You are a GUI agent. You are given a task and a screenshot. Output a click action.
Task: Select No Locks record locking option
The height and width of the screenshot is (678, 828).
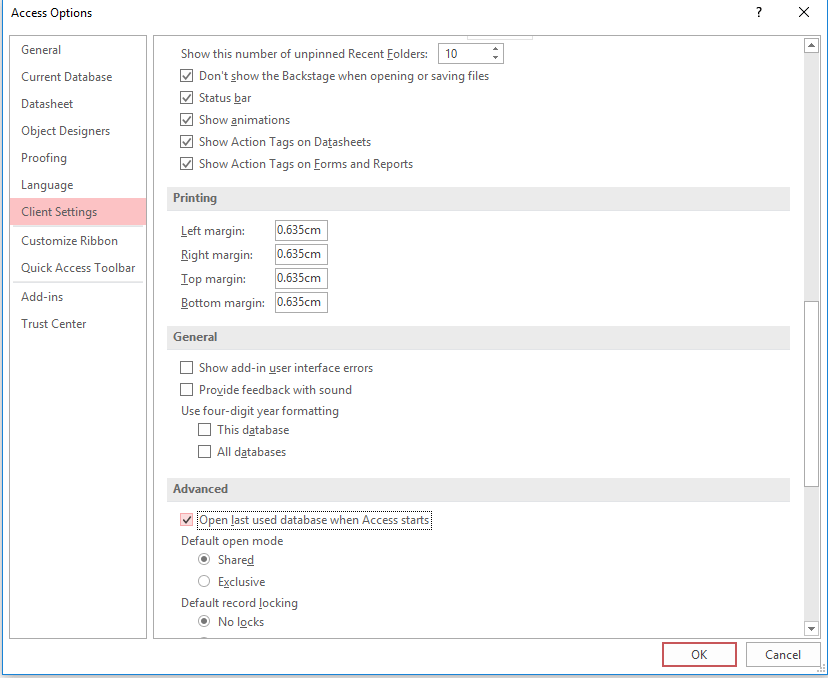(x=204, y=621)
